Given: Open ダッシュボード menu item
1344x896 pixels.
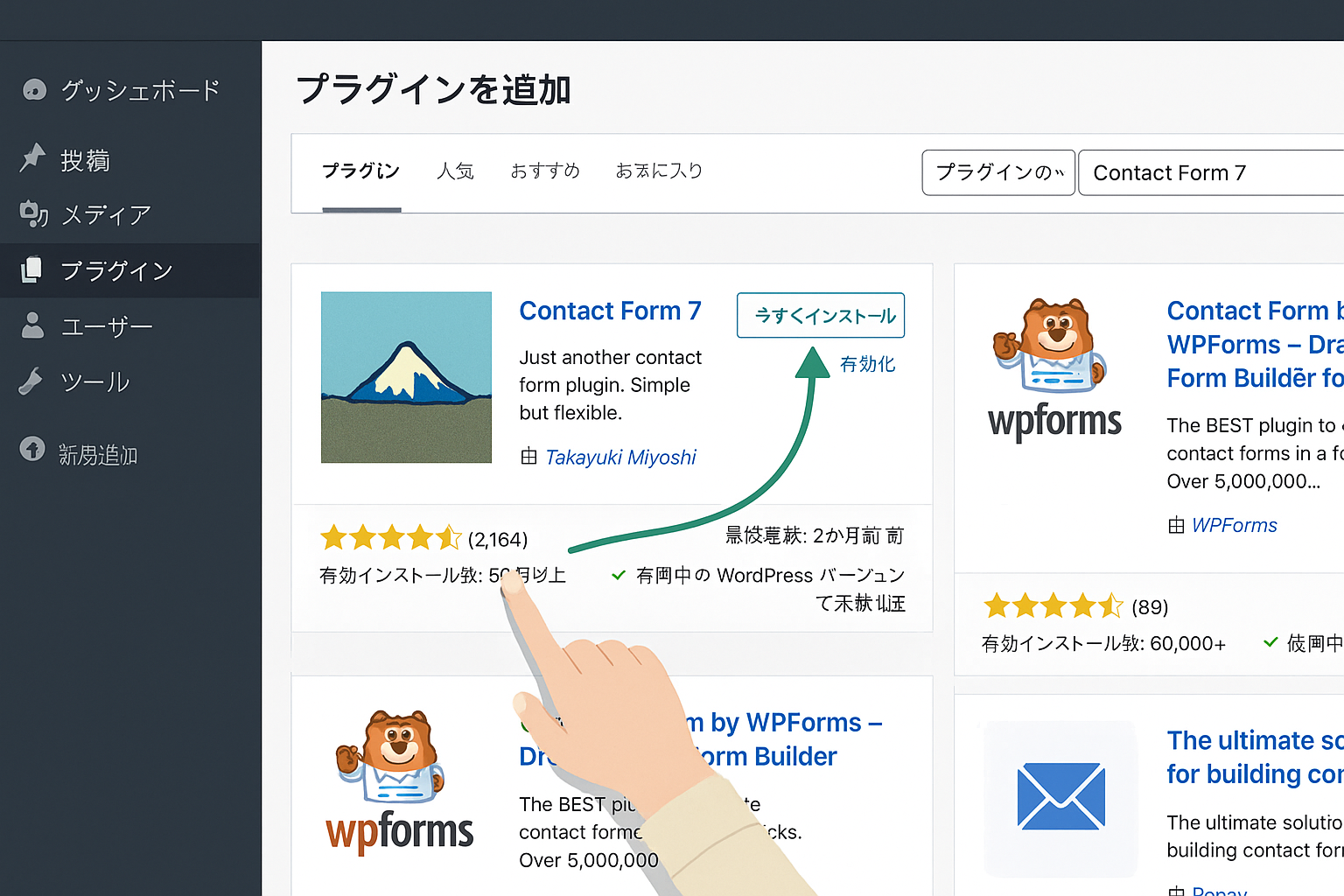Looking at the screenshot, I should coord(140,90).
